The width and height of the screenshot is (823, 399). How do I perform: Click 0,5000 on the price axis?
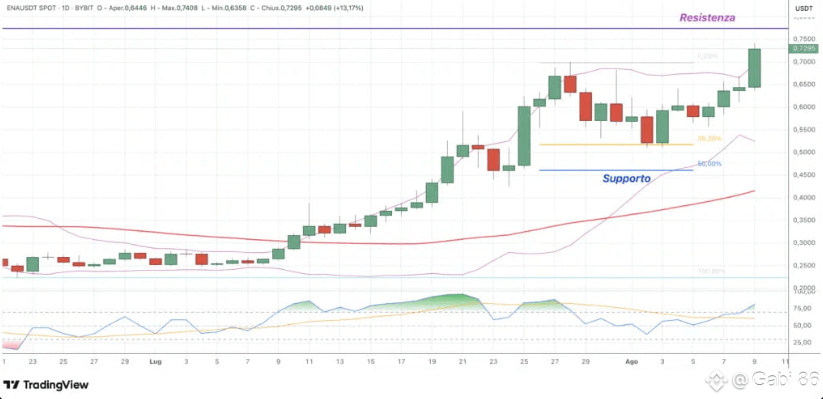(804, 152)
